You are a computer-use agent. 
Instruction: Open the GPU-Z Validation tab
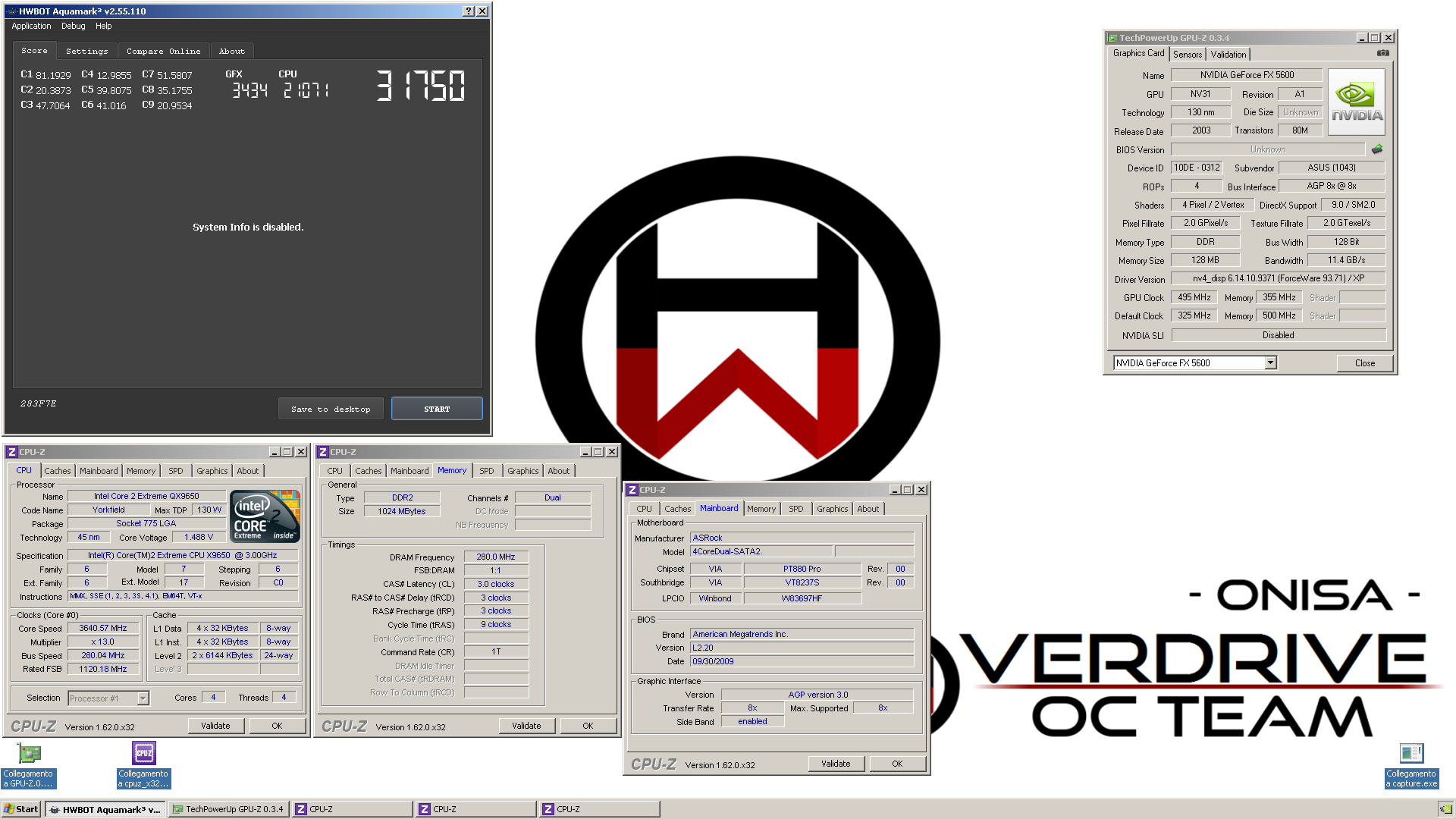click(1228, 55)
